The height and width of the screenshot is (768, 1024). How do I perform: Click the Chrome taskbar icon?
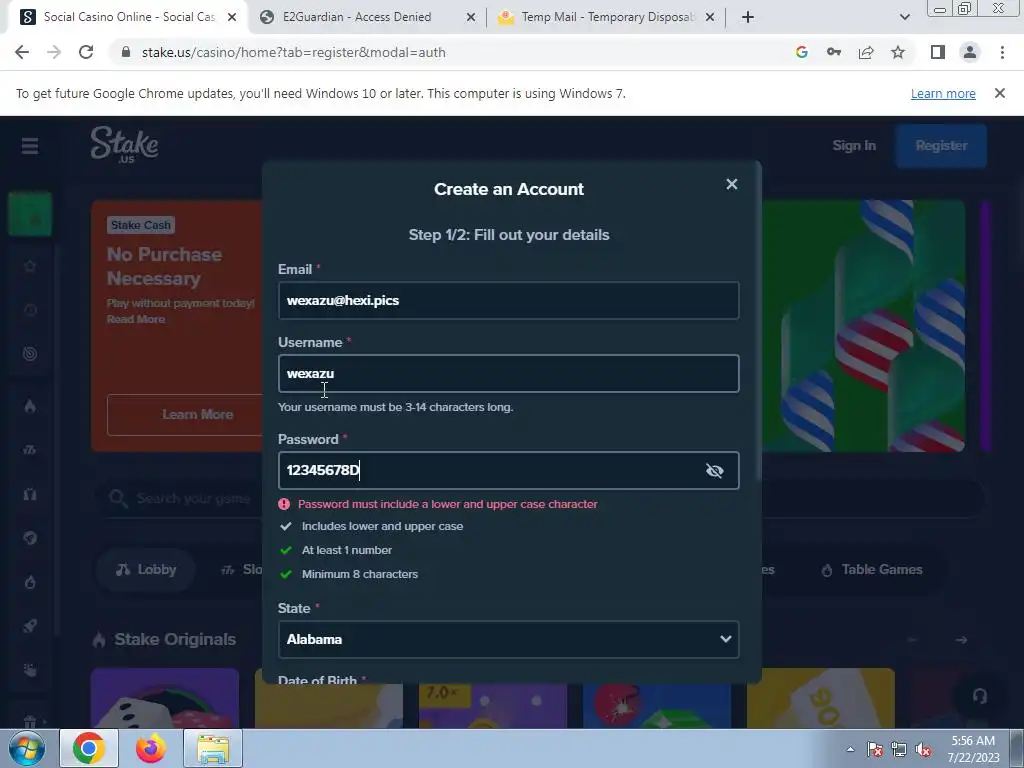click(x=89, y=748)
